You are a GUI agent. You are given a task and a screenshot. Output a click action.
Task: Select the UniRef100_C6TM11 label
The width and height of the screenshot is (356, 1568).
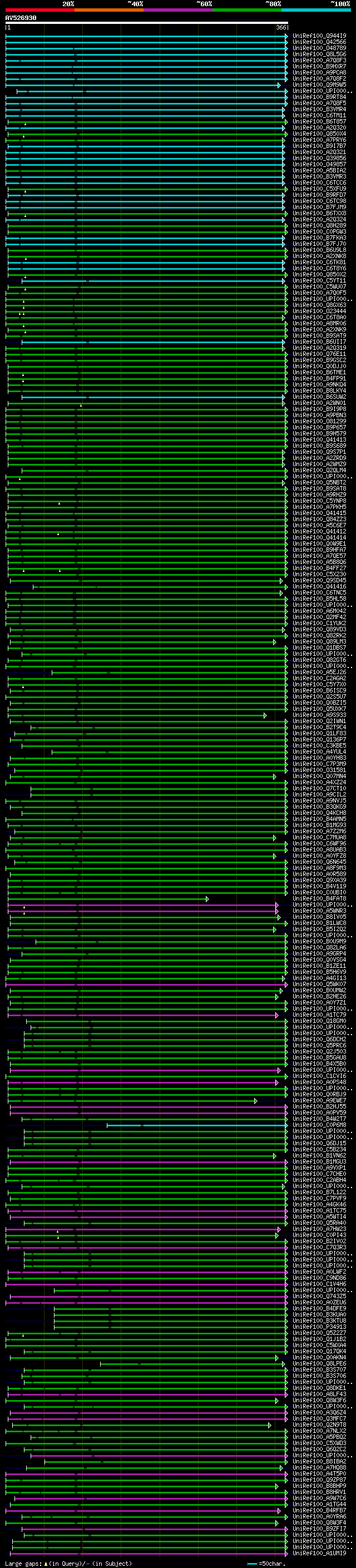click(x=319, y=116)
